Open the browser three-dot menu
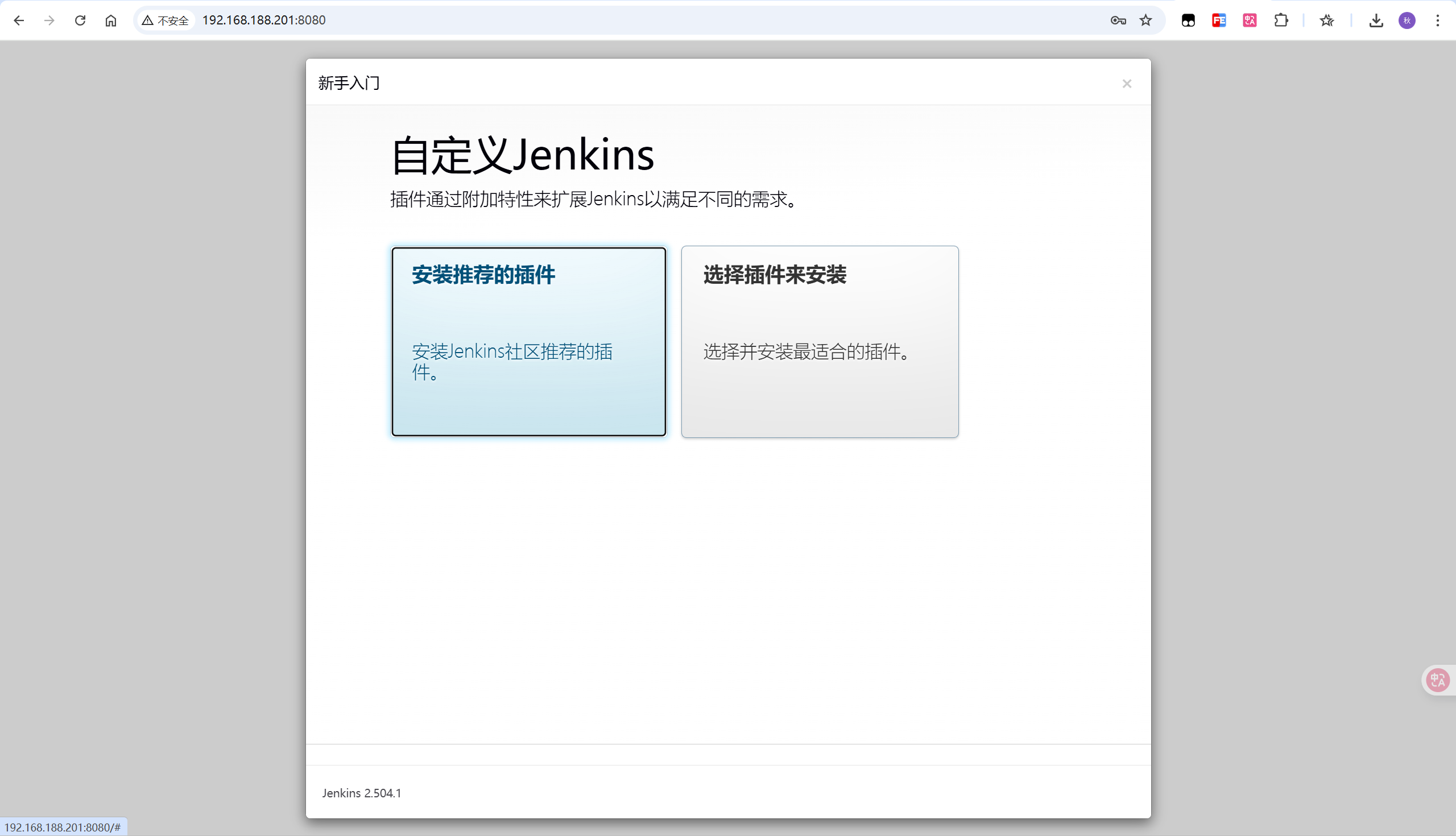 coord(1438,20)
